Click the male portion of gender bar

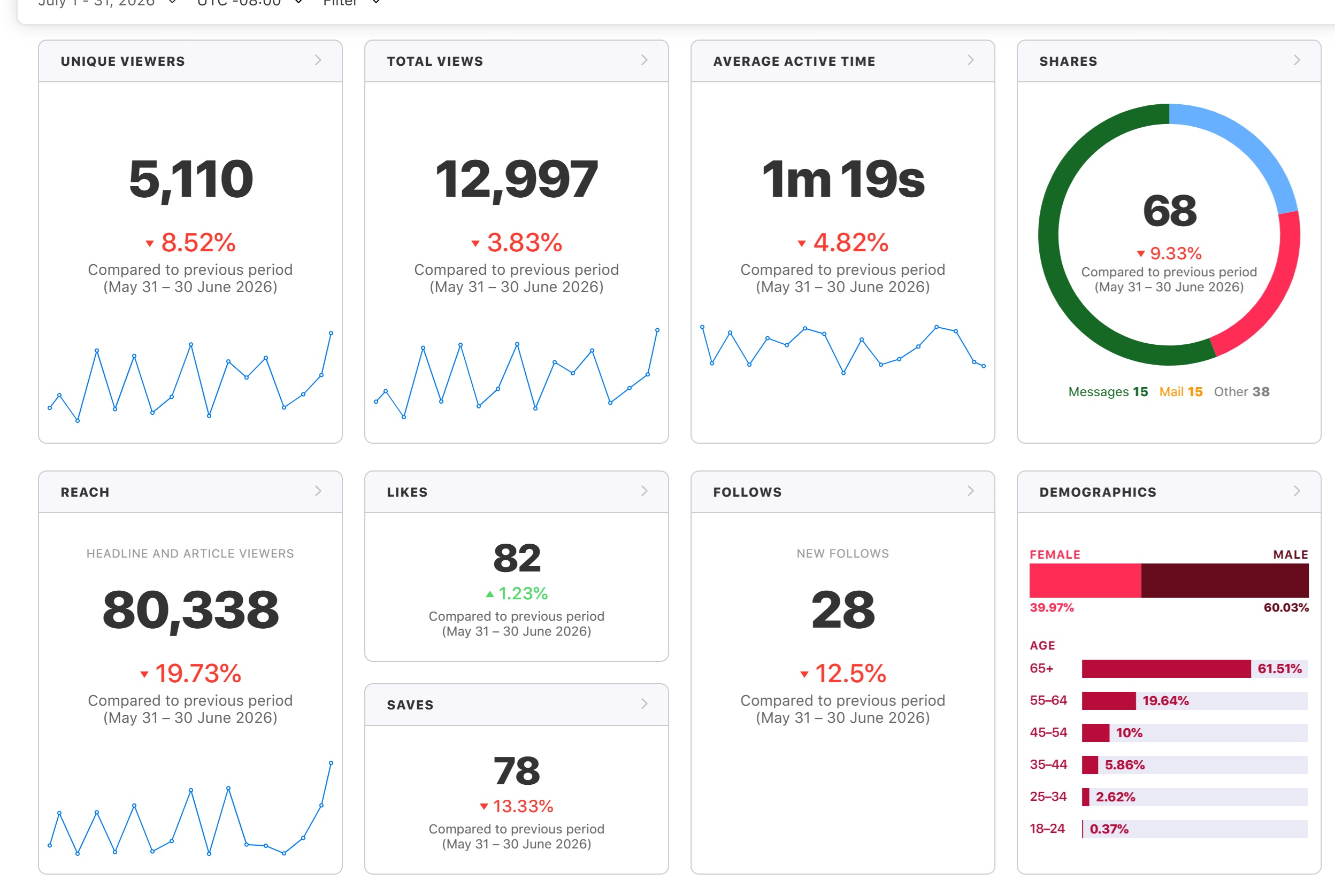pyautogui.click(x=1225, y=581)
